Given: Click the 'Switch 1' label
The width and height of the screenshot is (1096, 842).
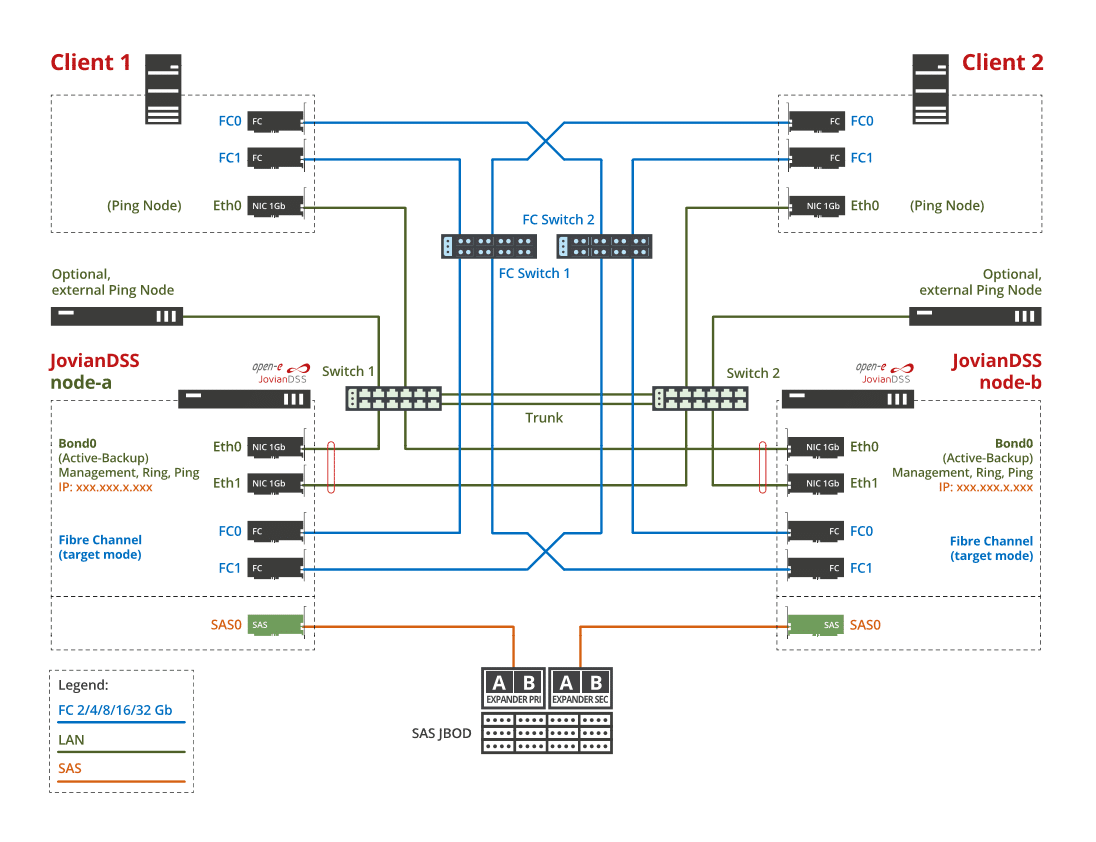Looking at the screenshot, I should 348,371.
